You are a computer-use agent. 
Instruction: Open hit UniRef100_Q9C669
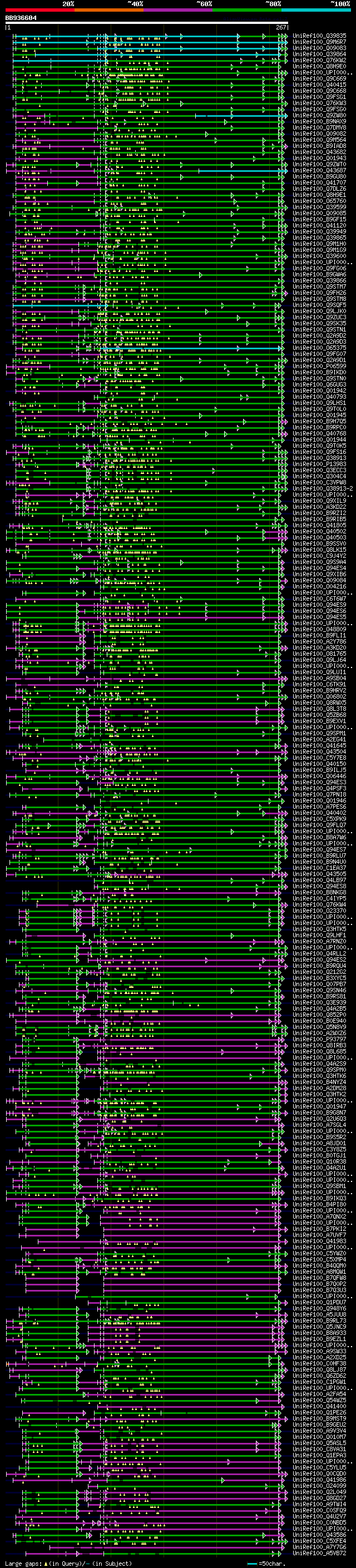click(x=319, y=78)
